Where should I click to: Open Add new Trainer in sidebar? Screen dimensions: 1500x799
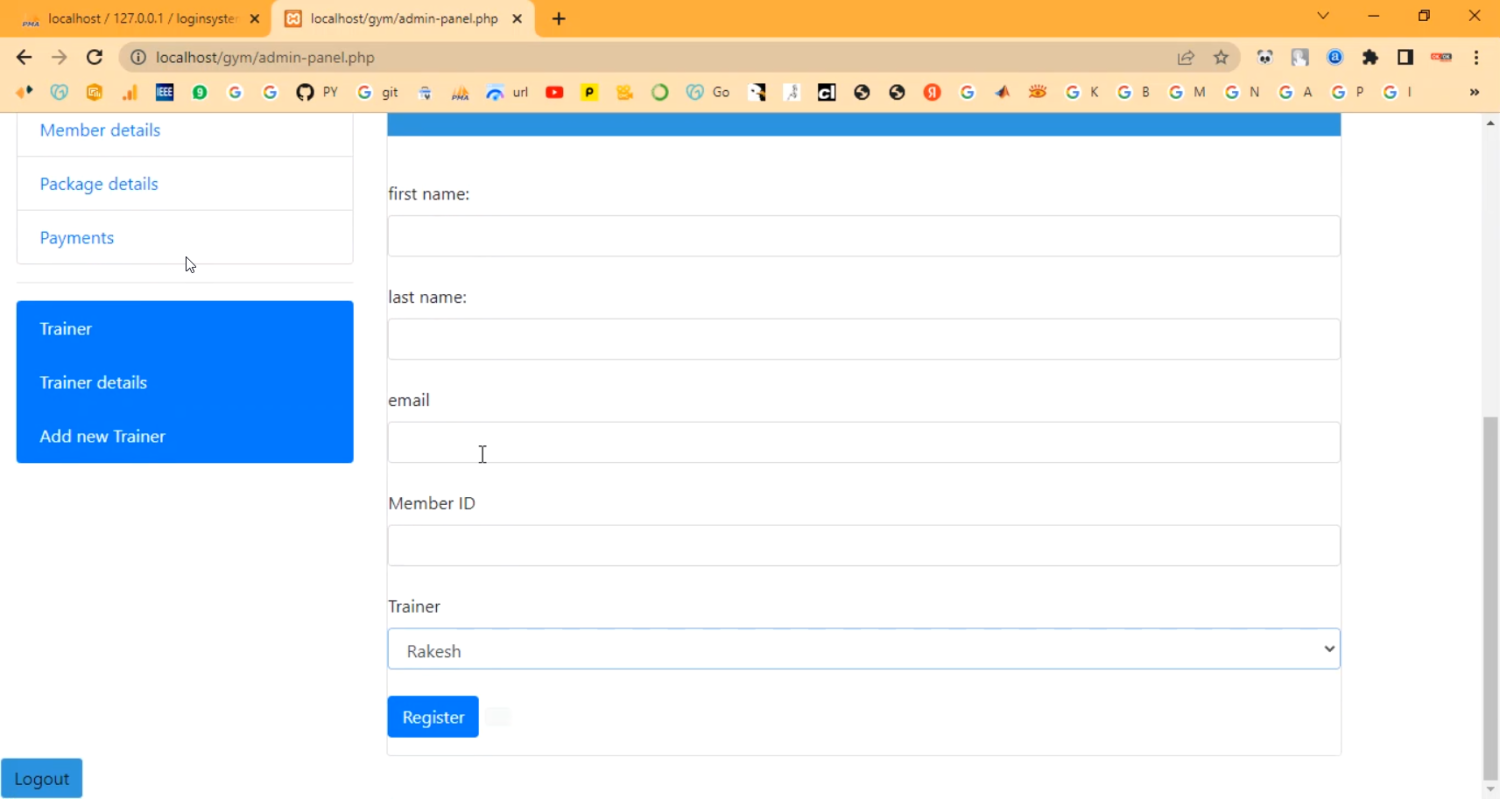click(102, 436)
